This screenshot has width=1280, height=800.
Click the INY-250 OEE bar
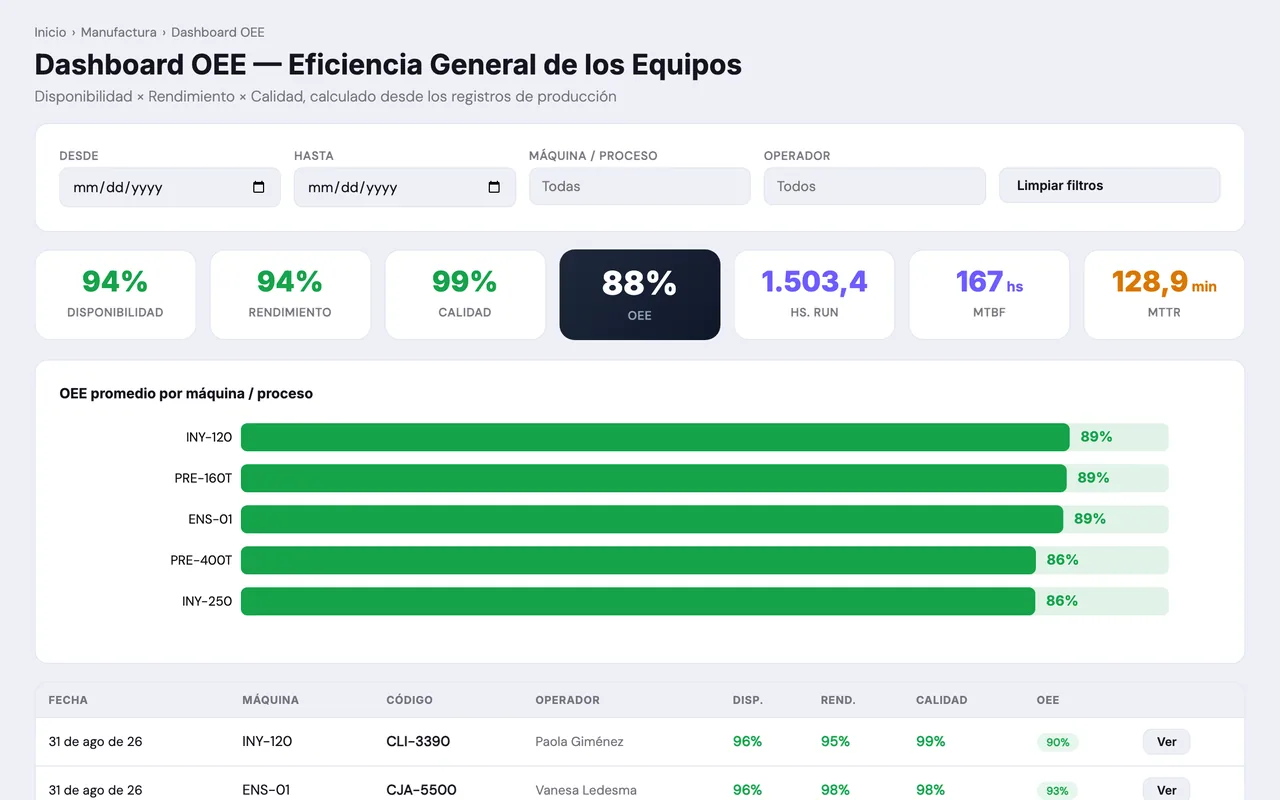point(638,601)
